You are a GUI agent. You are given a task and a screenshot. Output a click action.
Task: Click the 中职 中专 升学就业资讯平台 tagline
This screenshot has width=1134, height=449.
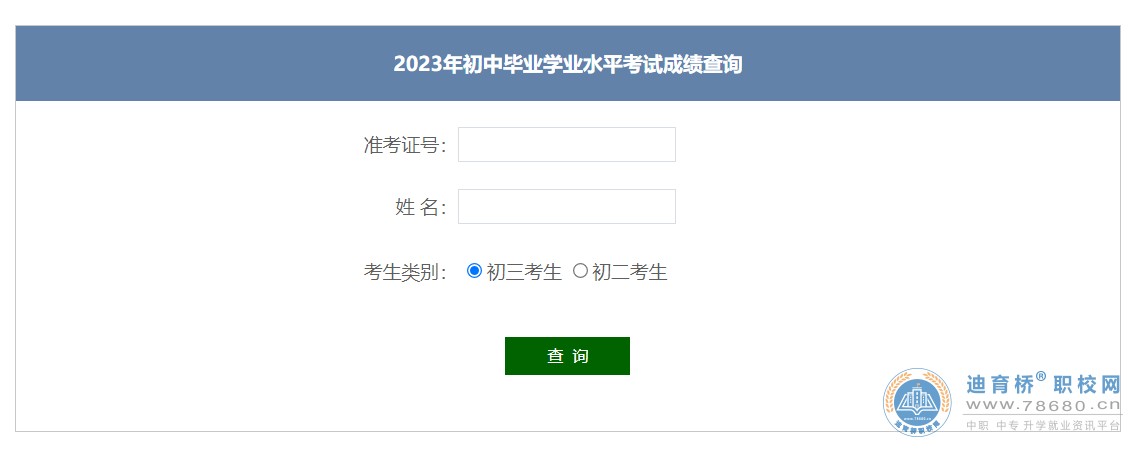click(1043, 426)
